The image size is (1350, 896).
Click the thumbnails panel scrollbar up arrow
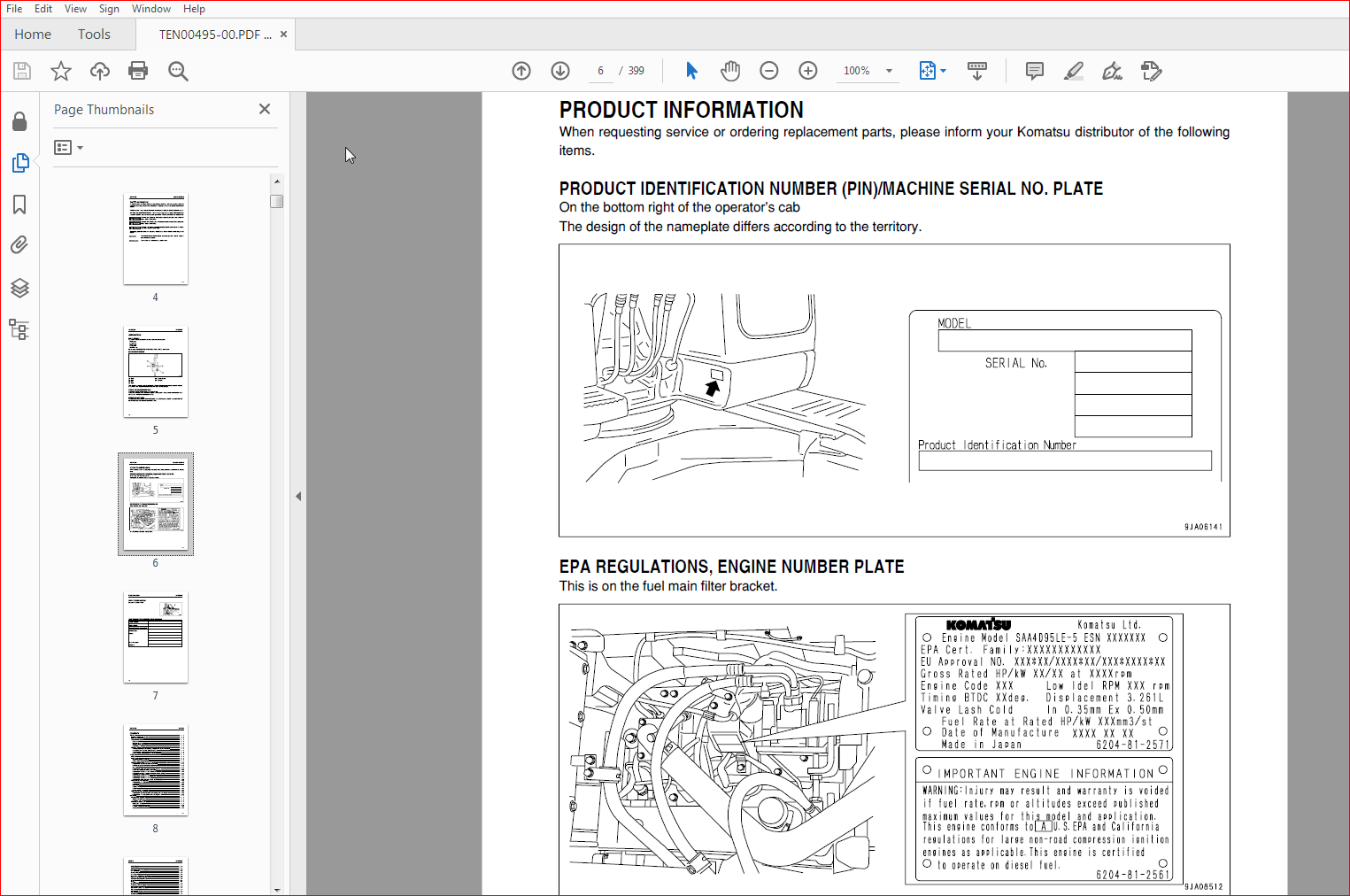(x=277, y=182)
